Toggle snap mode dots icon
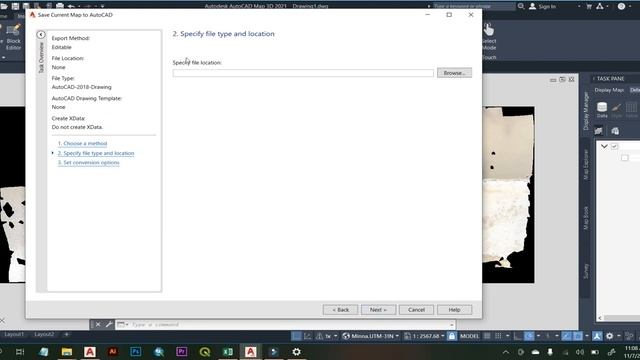Viewport: 640px width, 360px height. [498, 336]
